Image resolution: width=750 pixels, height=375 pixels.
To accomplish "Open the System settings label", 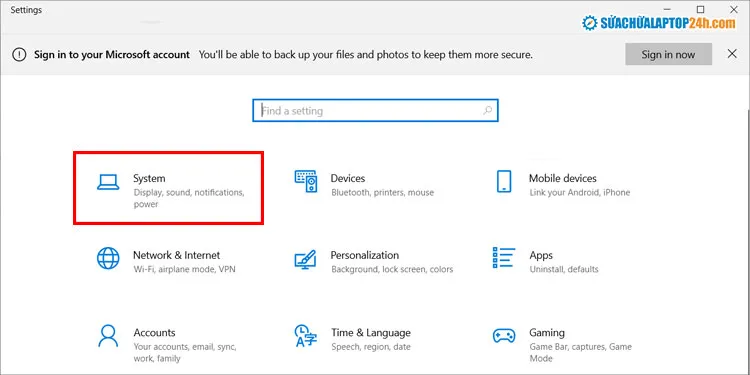I will [x=149, y=178].
